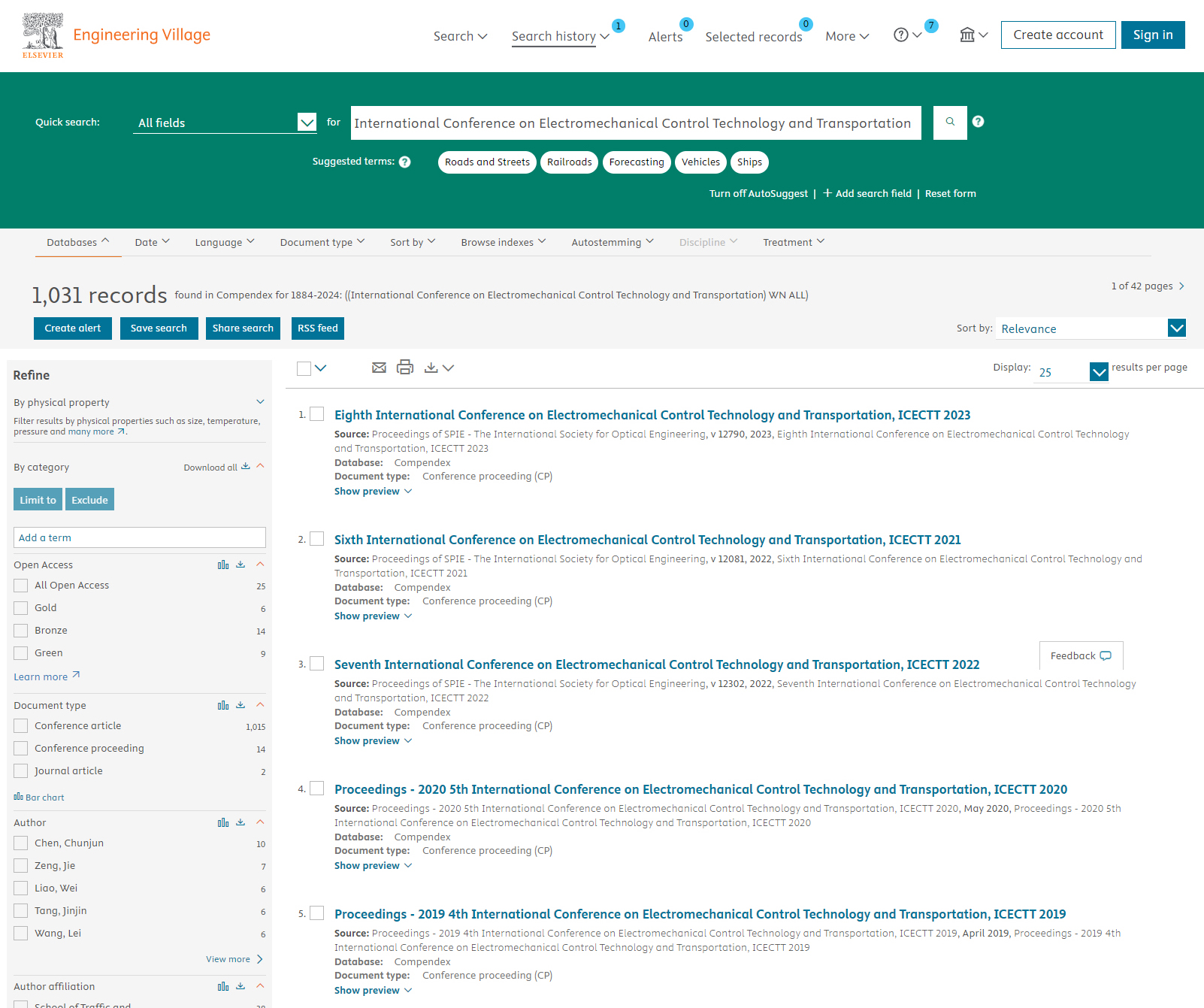1204x1008 pixels.
Task: Open Document type bar chart icon
Action: (223, 705)
